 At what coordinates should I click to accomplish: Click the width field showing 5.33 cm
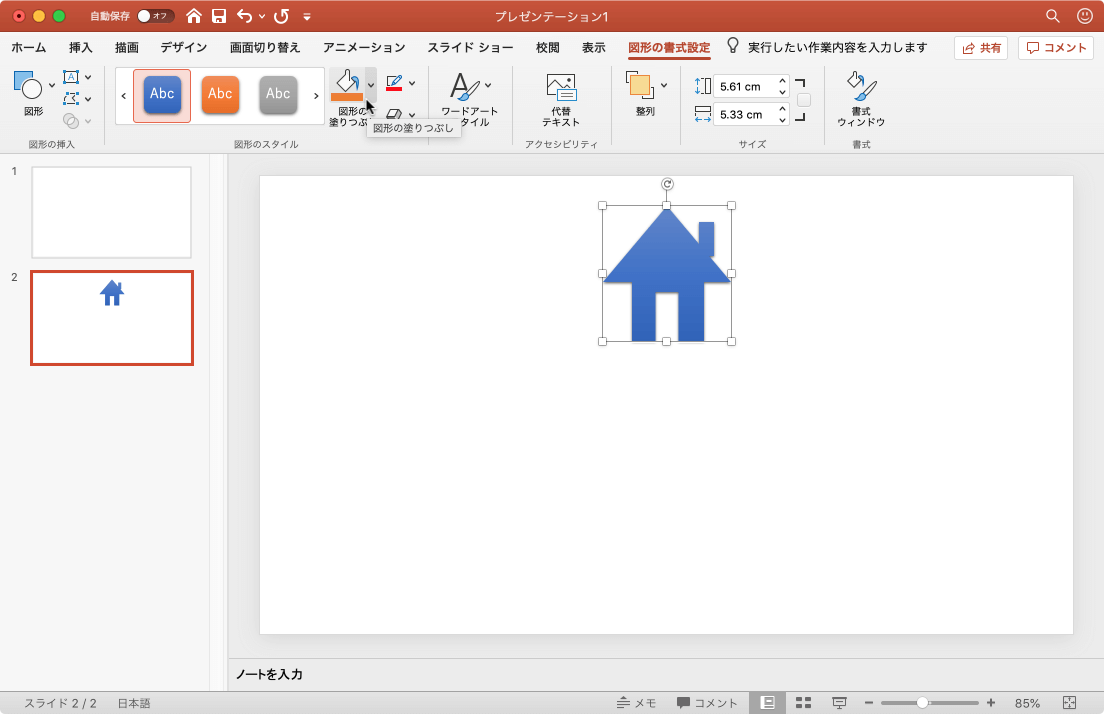pos(745,114)
